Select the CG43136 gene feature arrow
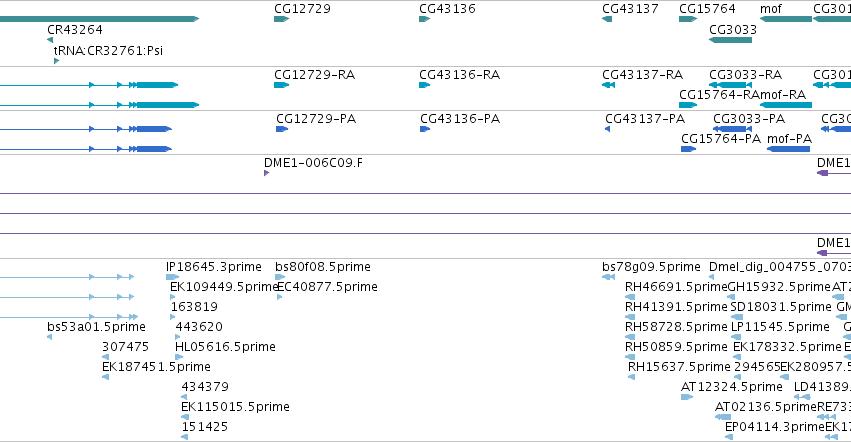This screenshot has height=442, width=851. (424, 19)
